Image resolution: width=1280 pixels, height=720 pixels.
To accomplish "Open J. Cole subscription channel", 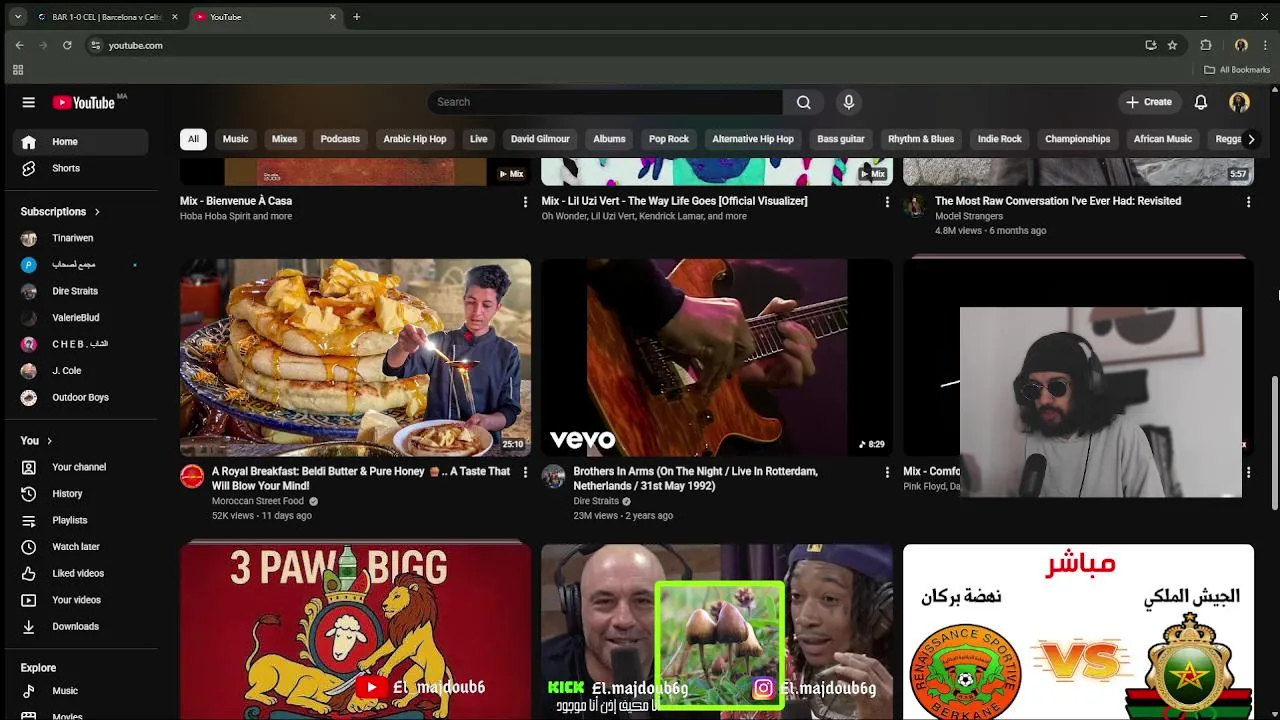I will [x=80, y=371].
